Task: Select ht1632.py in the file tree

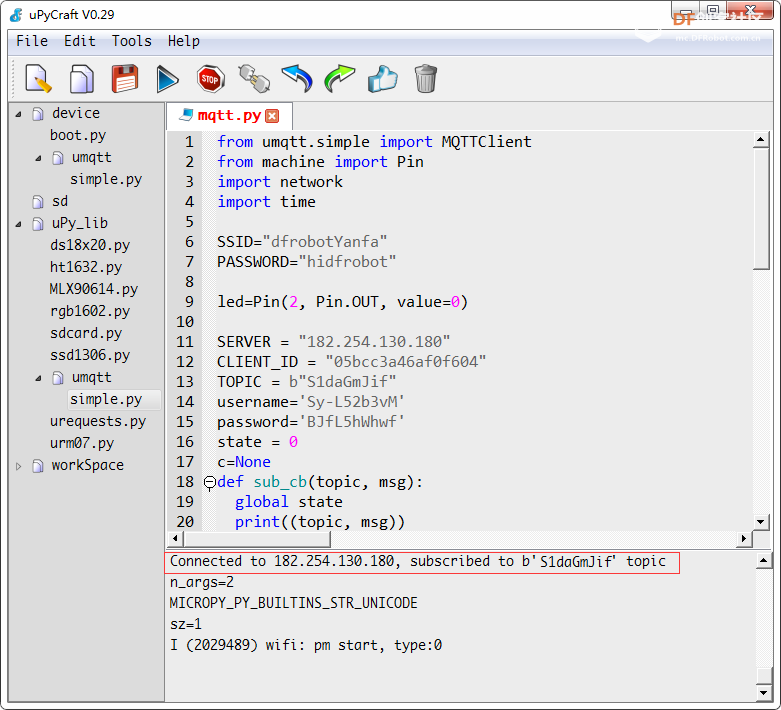Action: point(86,268)
